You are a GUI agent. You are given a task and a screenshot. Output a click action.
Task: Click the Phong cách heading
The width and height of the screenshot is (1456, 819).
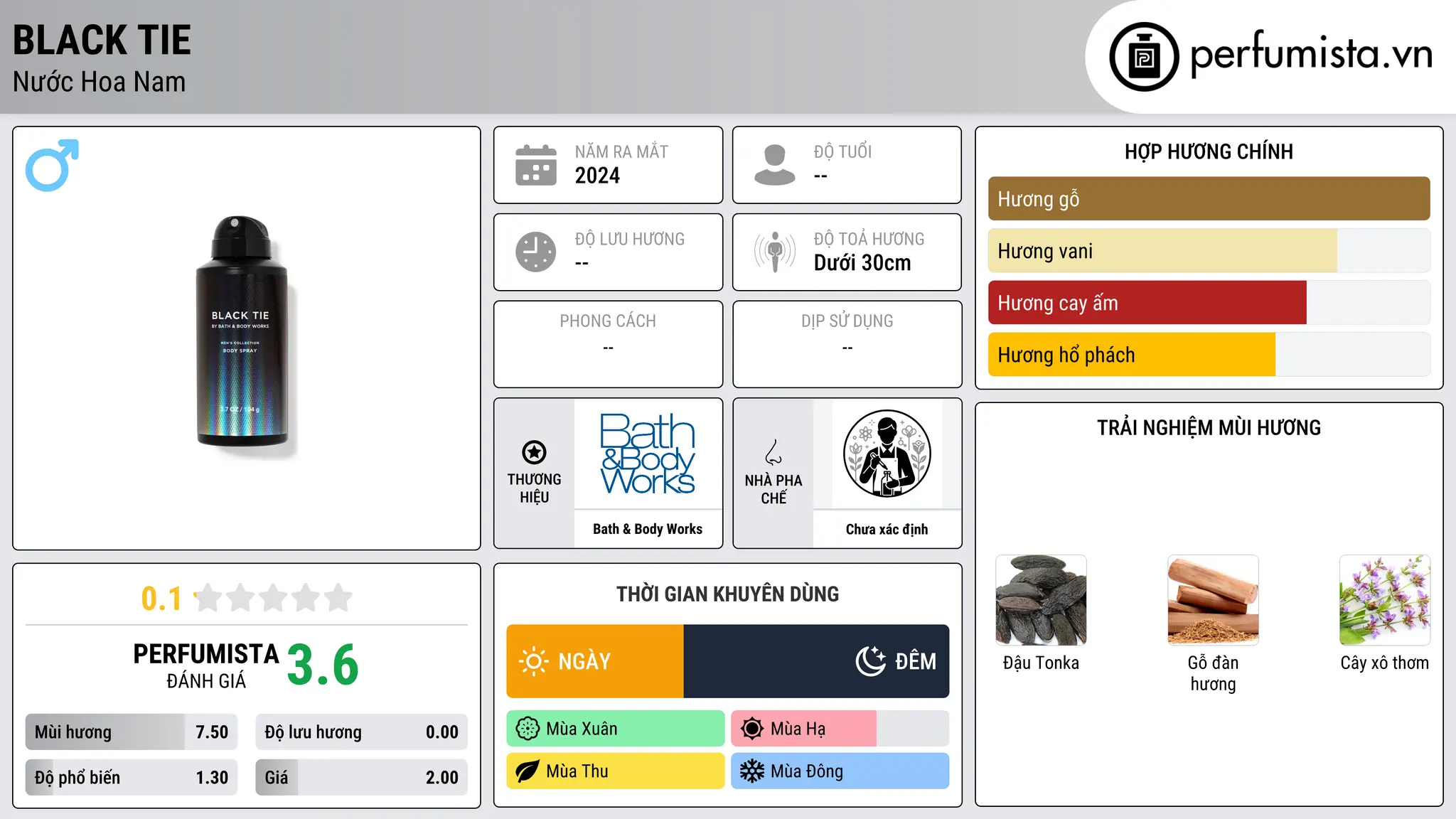(608, 321)
